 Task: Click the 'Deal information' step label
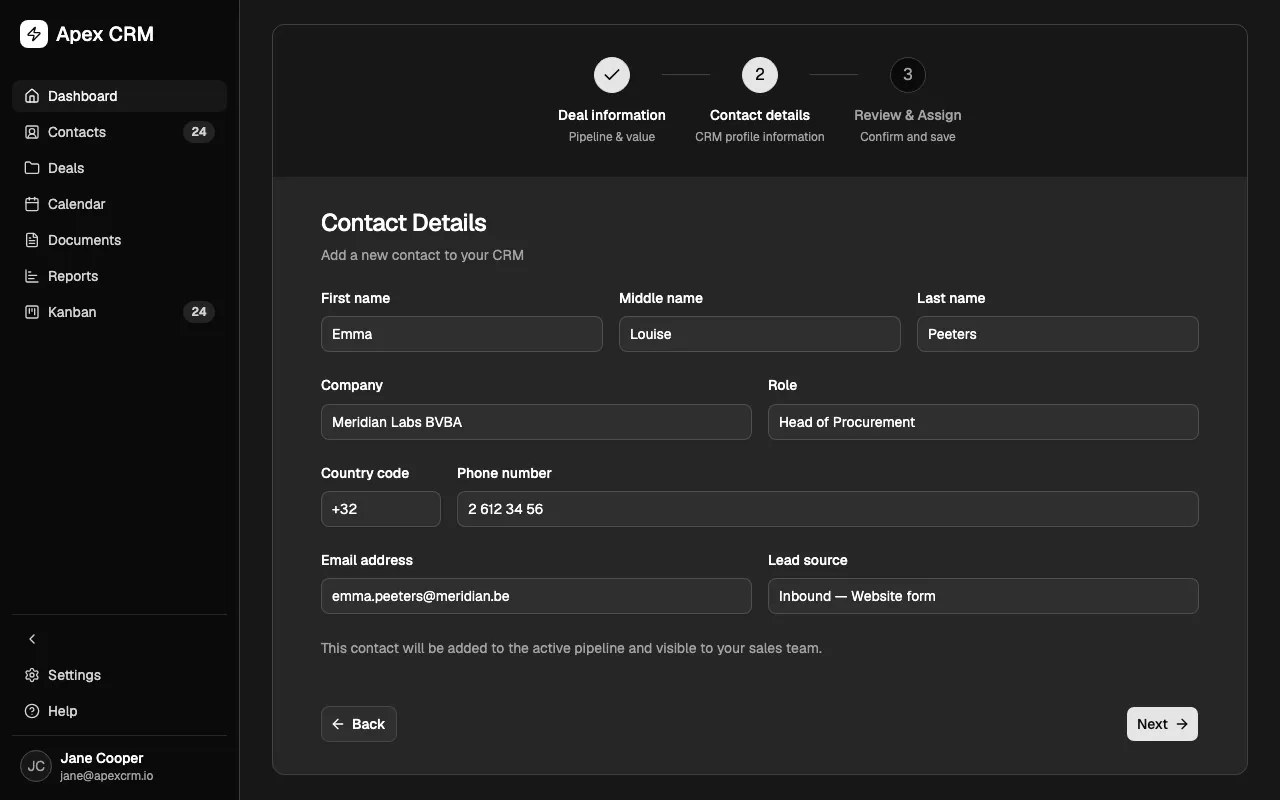coord(612,115)
